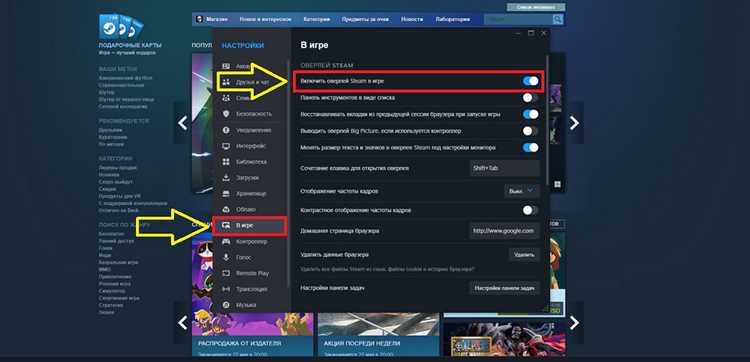This screenshot has height=362, width=750.
Task: Toggle overlay text scaling to monitor settings
Action: click(x=530, y=147)
